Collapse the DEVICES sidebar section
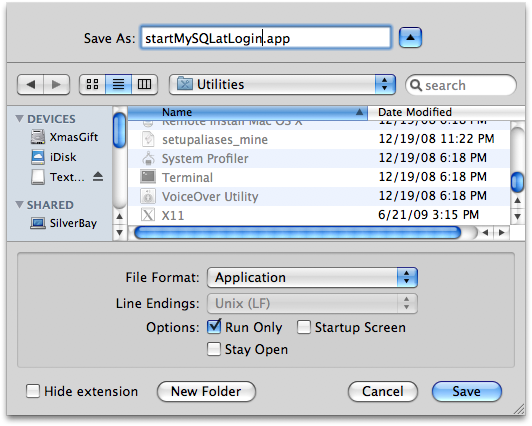Image resolution: width=532 pixels, height=426 pixels. coord(19,119)
